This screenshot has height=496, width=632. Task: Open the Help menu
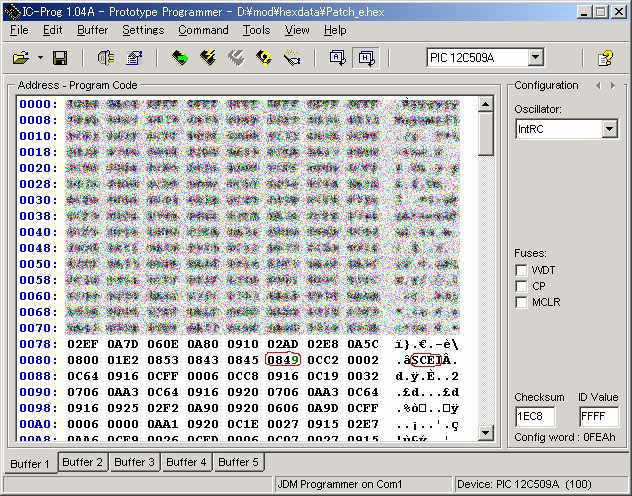pos(335,30)
